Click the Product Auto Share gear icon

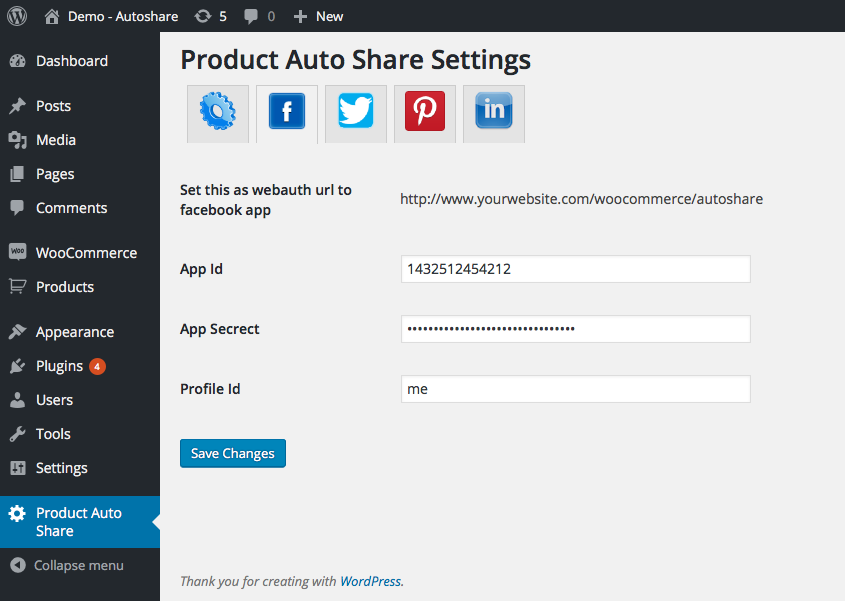click(17, 514)
